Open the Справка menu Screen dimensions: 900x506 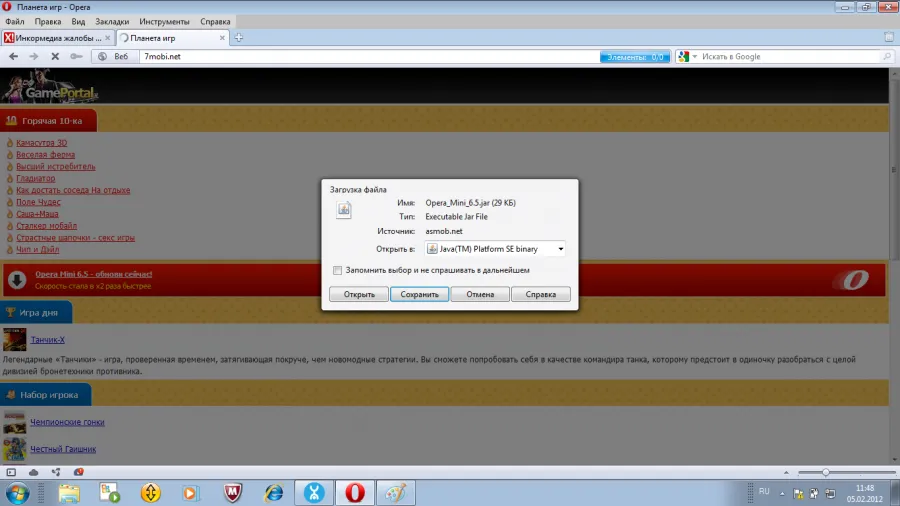point(215,21)
